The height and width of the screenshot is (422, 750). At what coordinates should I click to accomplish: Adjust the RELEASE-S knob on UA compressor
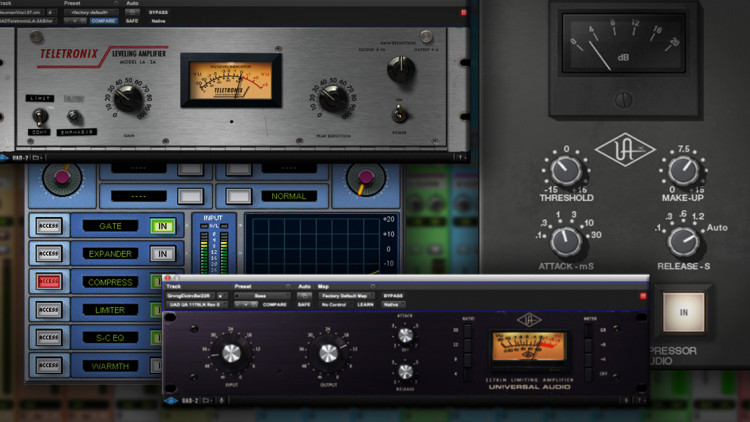coord(683,241)
